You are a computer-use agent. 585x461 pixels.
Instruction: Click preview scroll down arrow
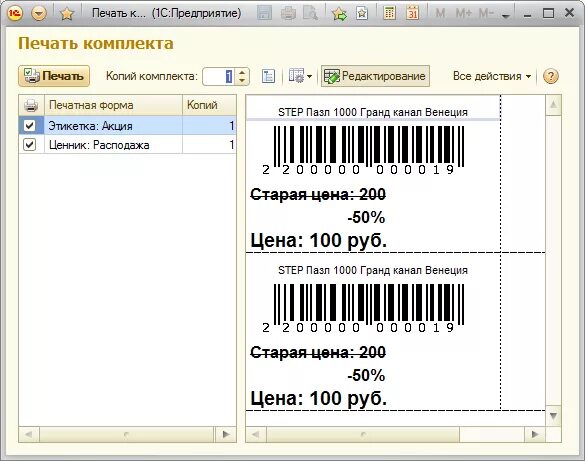tap(553, 415)
